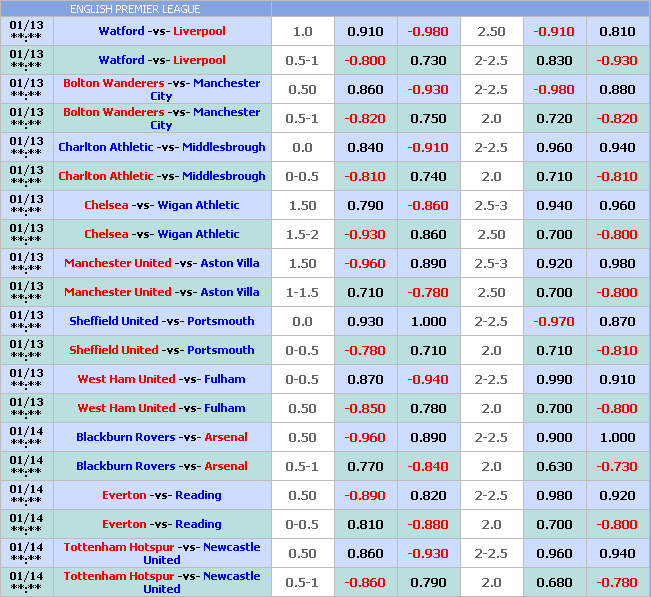651x597 pixels.
Task: Choose -0.930 odds in Chelsea 1.5-2 handicap row
Action: click(365, 235)
